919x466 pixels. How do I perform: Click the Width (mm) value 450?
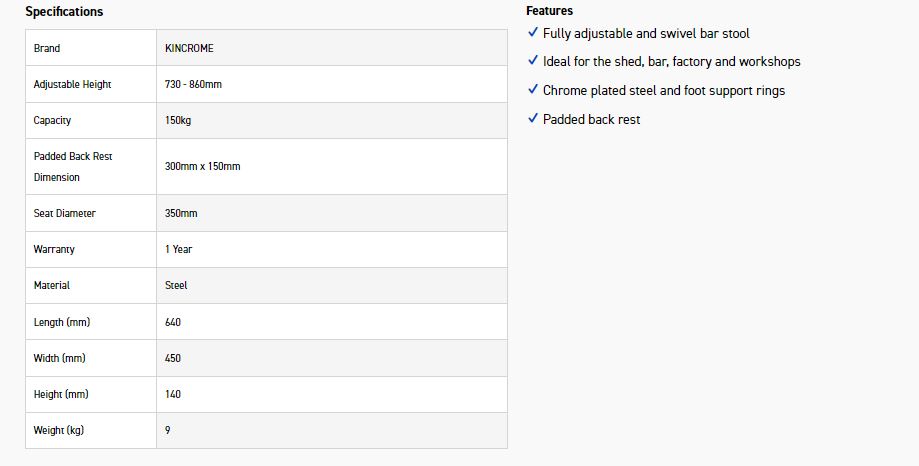(173, 358)
